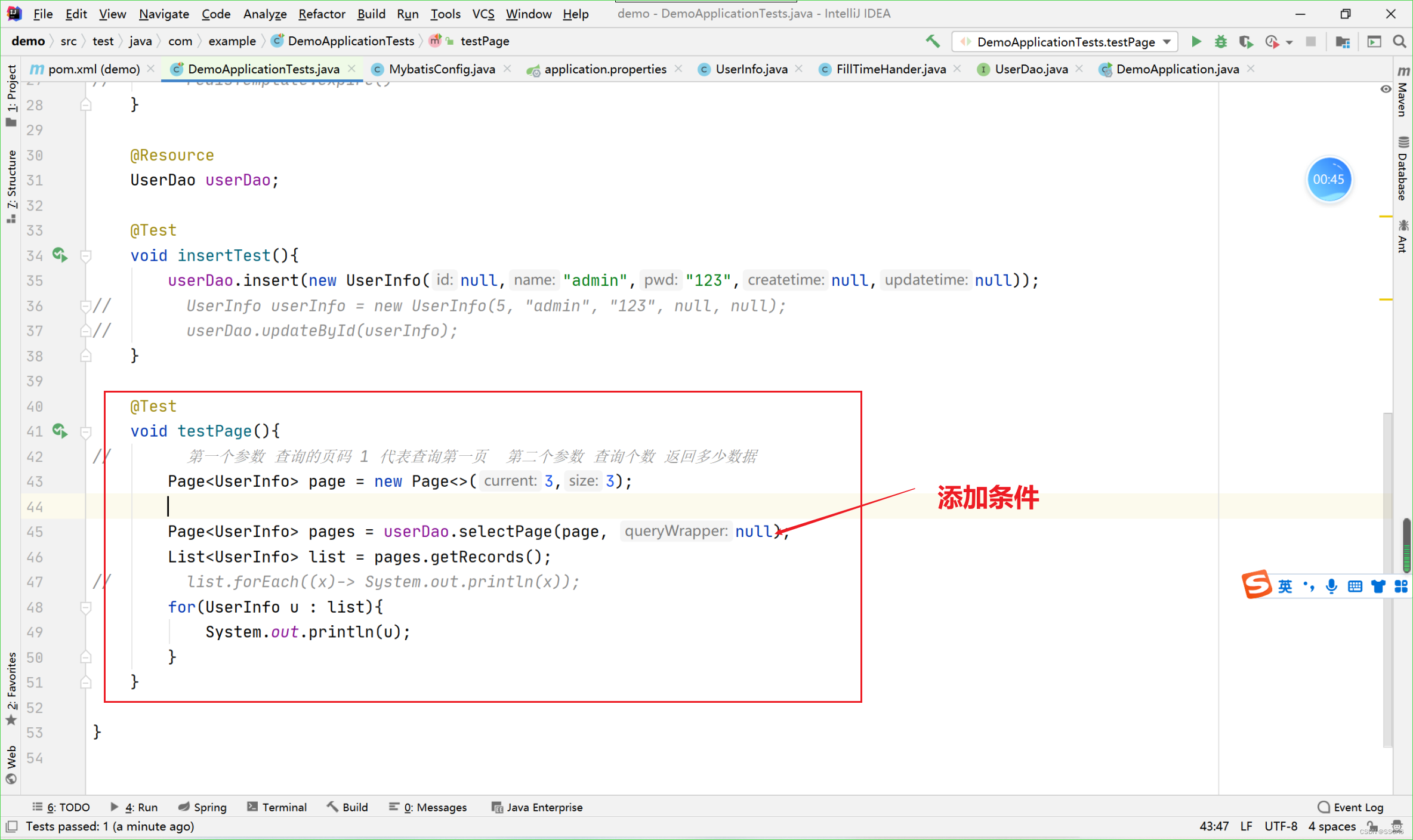Image resolution: width=1413 pixels, height=840 pixels.
Task: Switch to UserInfo.java tab
Action: [751, 69]
